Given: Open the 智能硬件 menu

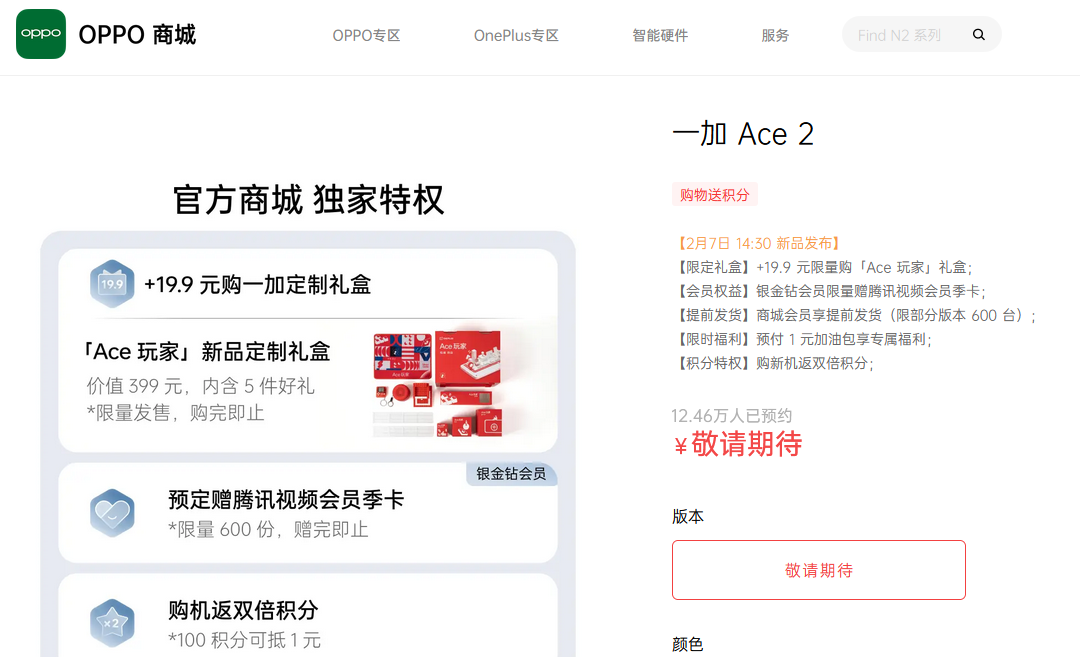Looking at the screenshot, I should (x=660, y=35).
